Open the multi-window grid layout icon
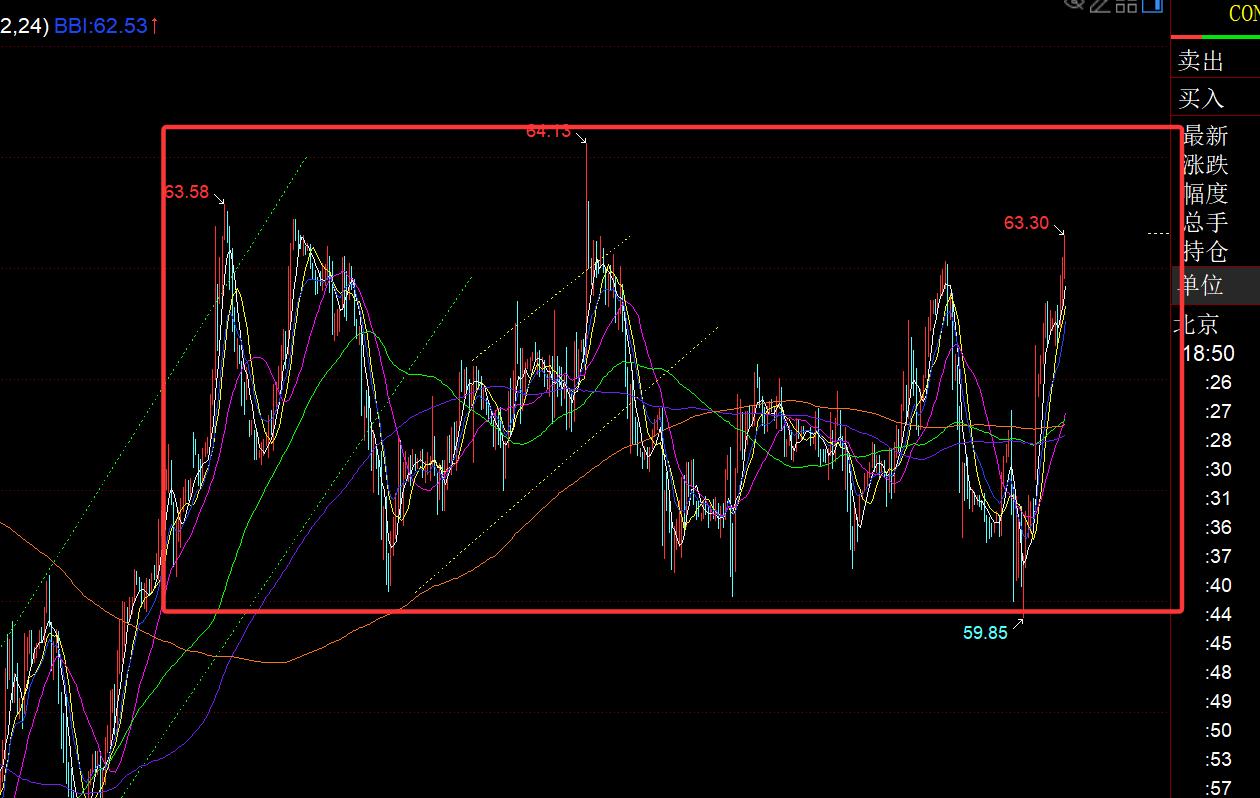 [1126, 5]
